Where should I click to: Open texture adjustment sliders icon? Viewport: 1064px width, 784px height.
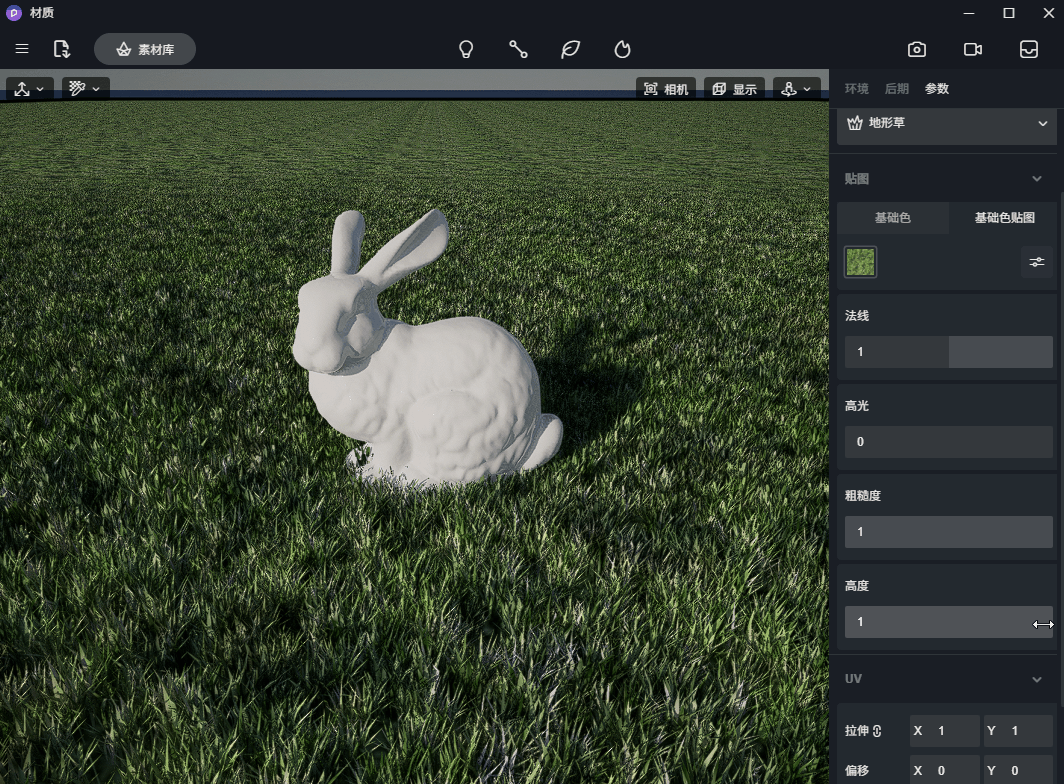[x=1037, y=262]
